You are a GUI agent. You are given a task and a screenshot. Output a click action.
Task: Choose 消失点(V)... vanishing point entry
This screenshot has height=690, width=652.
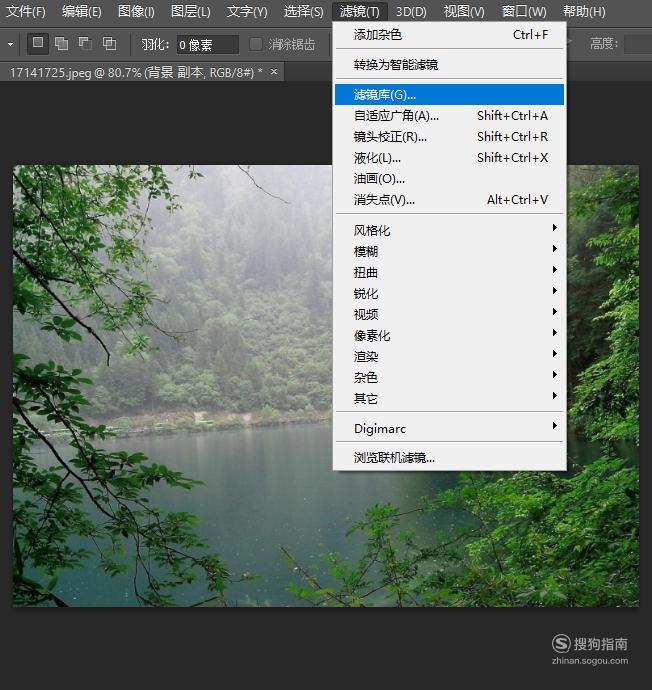pos(449,200)
